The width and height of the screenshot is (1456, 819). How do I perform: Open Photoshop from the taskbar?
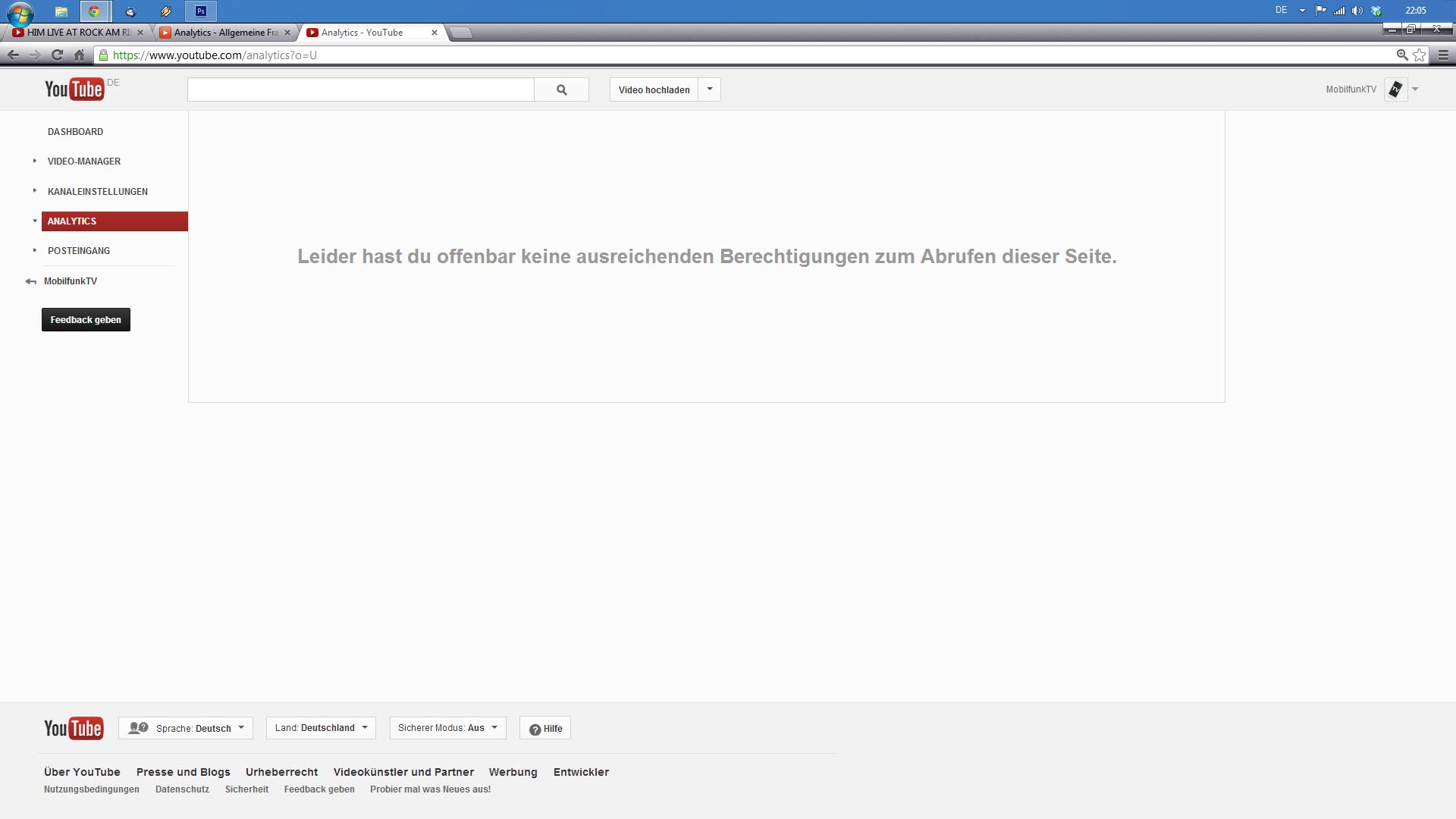point(201,11)
